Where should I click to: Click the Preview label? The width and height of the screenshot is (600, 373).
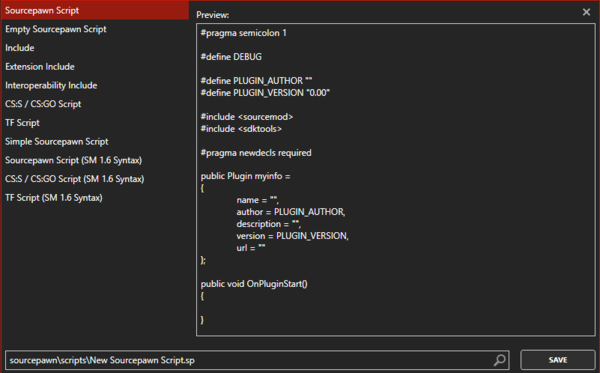point(212,15)
